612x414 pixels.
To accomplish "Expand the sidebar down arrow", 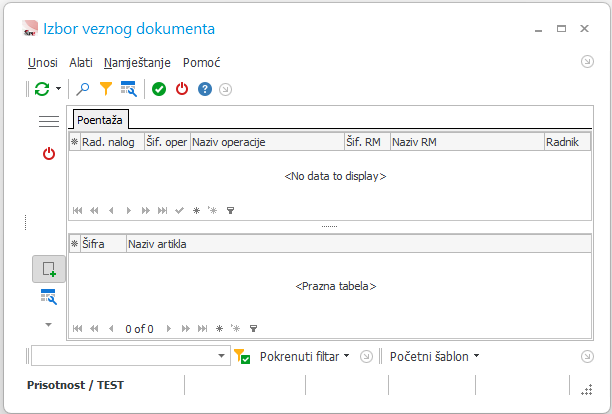I will 48,325.
